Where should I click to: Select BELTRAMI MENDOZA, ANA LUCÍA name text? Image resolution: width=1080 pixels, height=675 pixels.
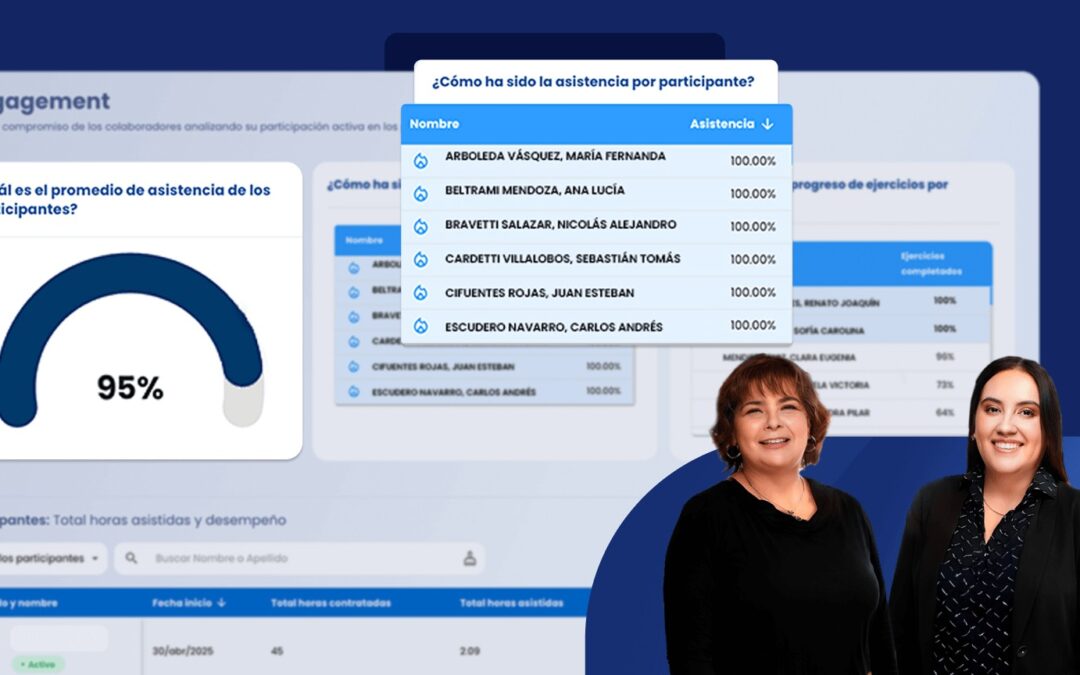[534, 190]
